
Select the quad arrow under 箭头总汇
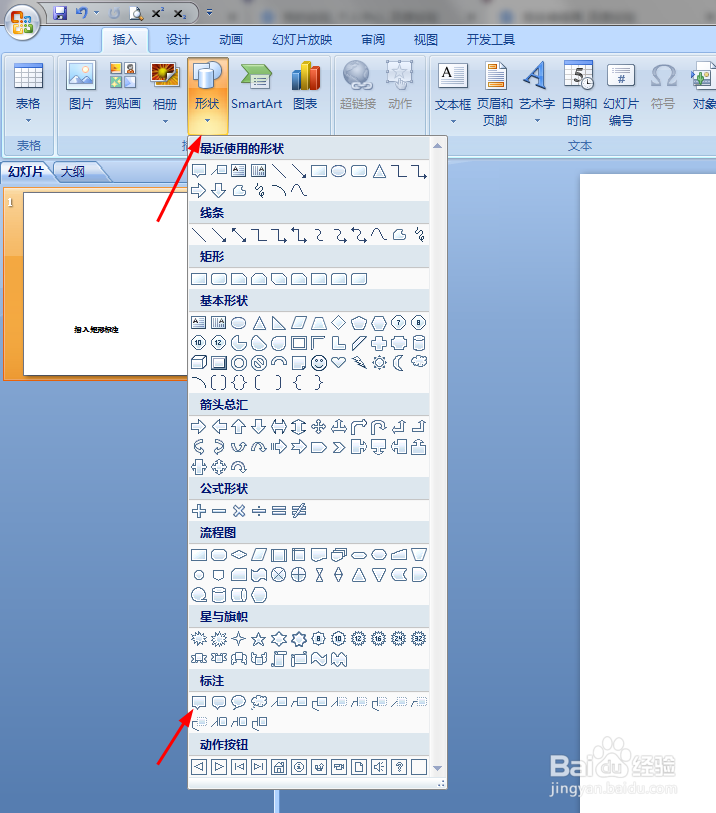point(319,427)
